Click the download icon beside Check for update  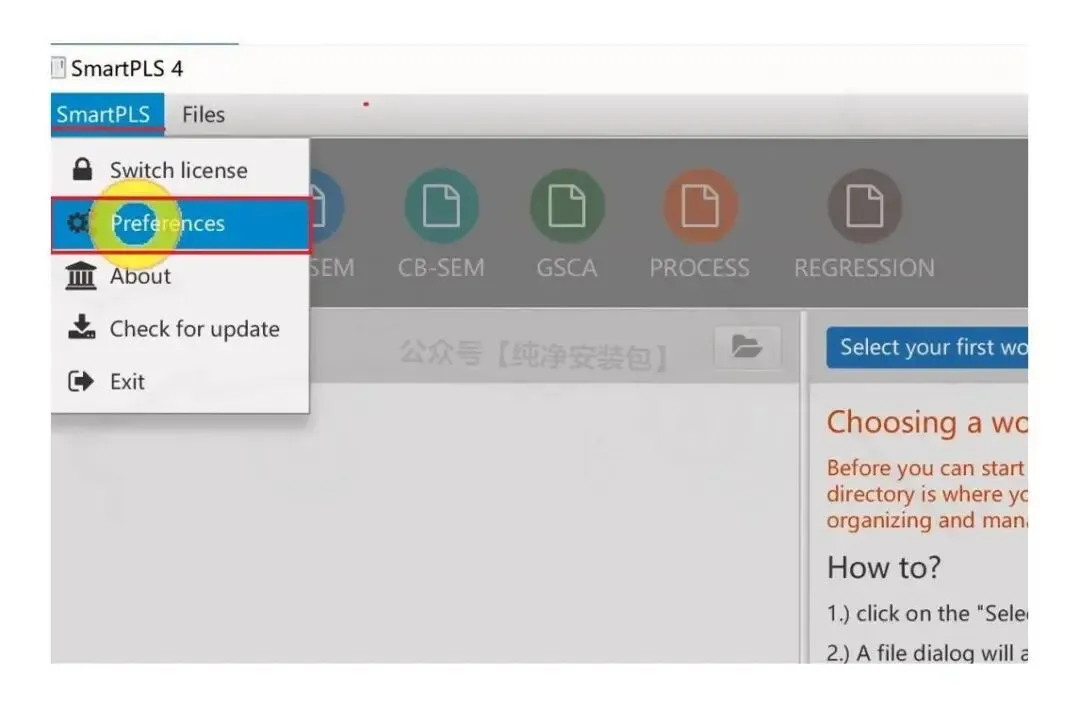point(81,327)
